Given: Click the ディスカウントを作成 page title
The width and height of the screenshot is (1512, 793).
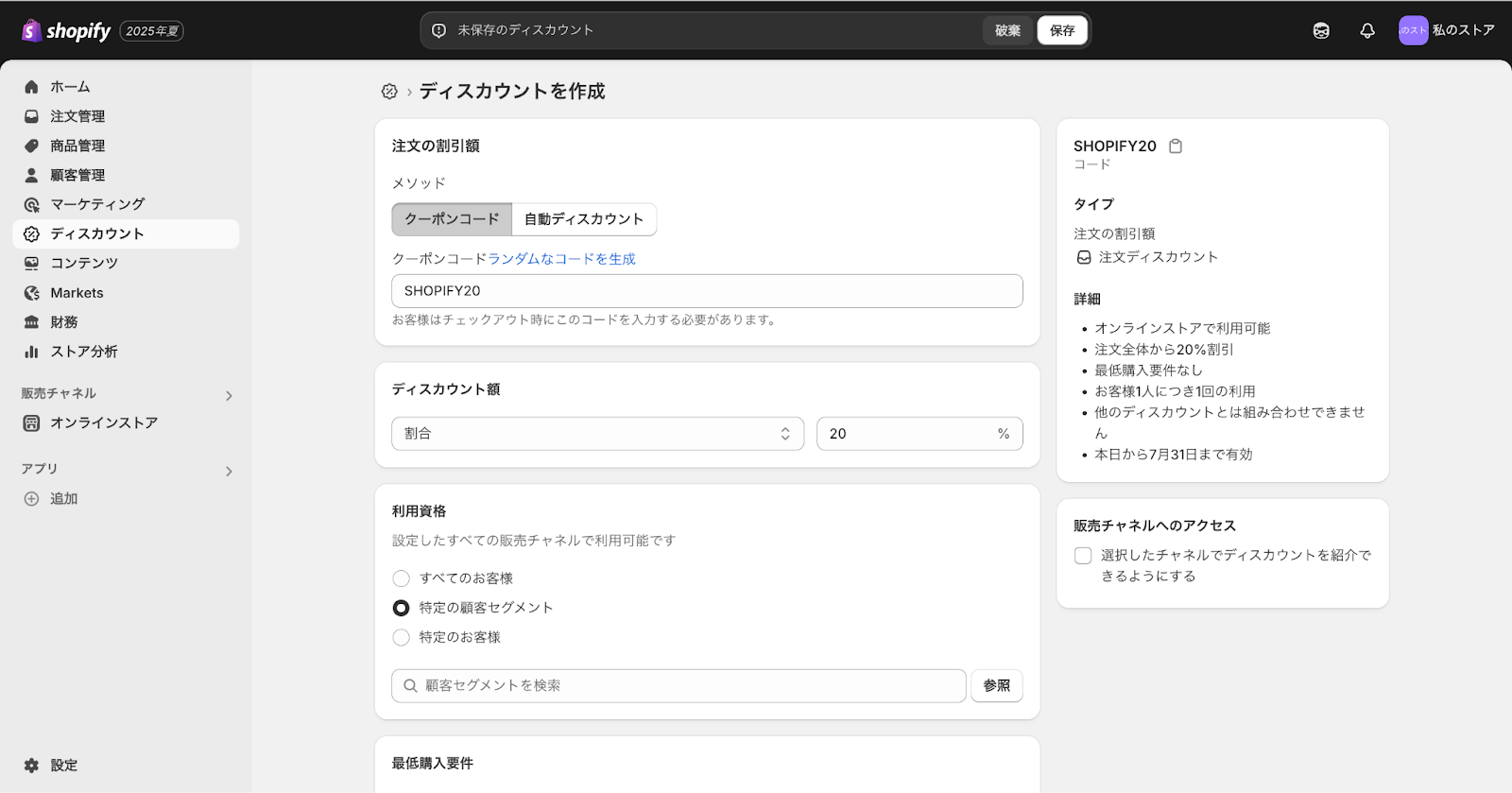Looking at the screenshot, I should pyautogui.click(x=512, y=91).
